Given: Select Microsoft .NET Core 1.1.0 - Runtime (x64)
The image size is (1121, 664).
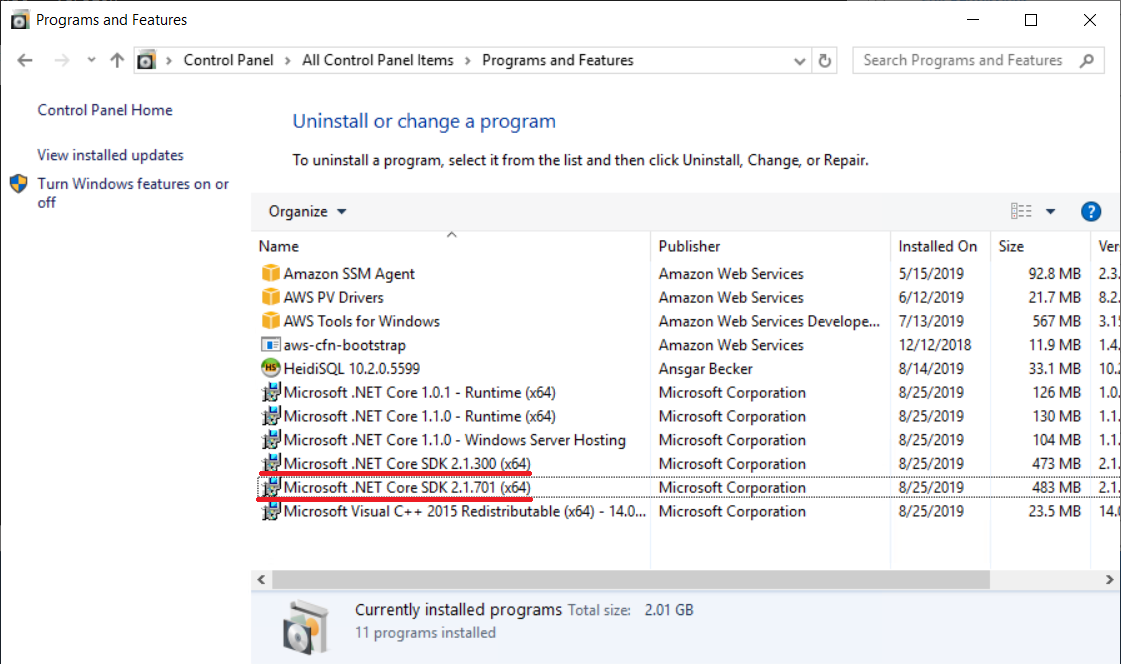Looking at the screenshot, I should (x=420, y=416).
